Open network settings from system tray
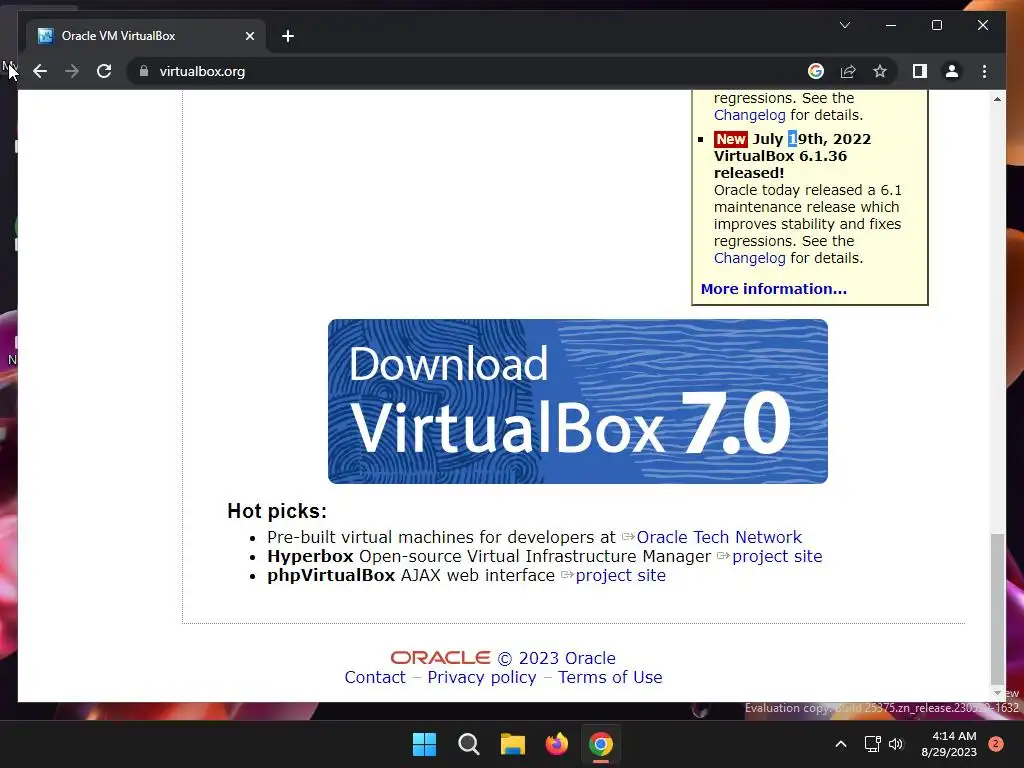1024x768 pixels. tap(872, 744)
